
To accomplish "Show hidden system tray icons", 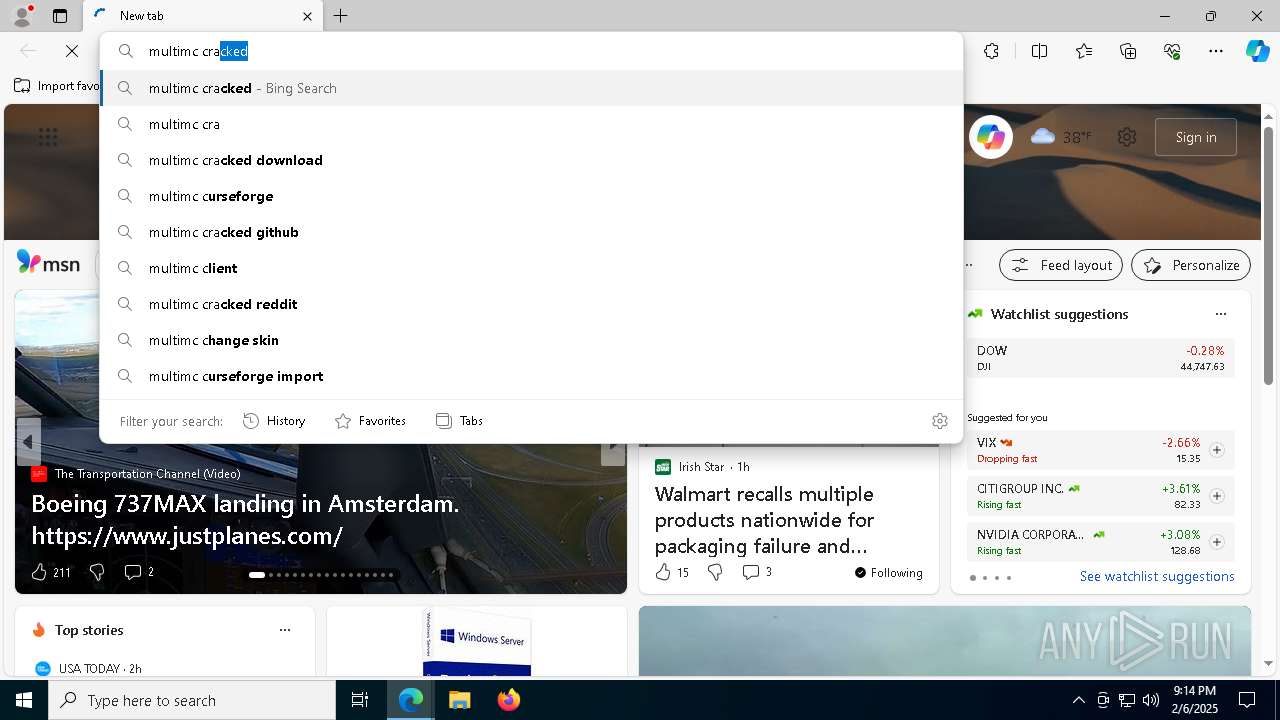I will (x=1078, y=700).
